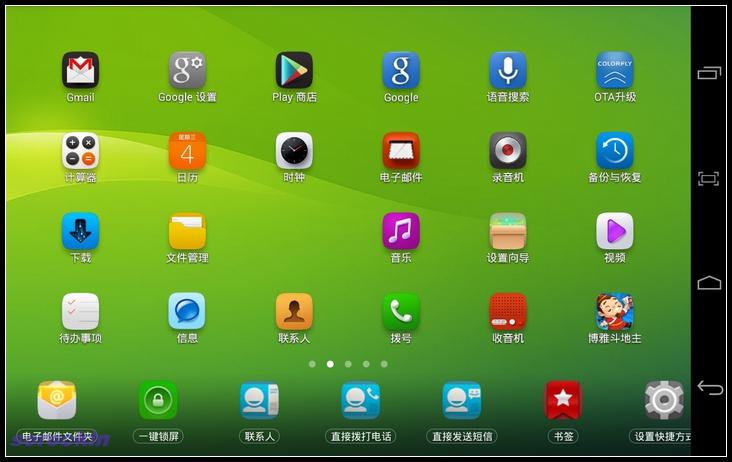Go to first home page dot
The width and height of the screenshot is (732, 462).
(312, 364)
